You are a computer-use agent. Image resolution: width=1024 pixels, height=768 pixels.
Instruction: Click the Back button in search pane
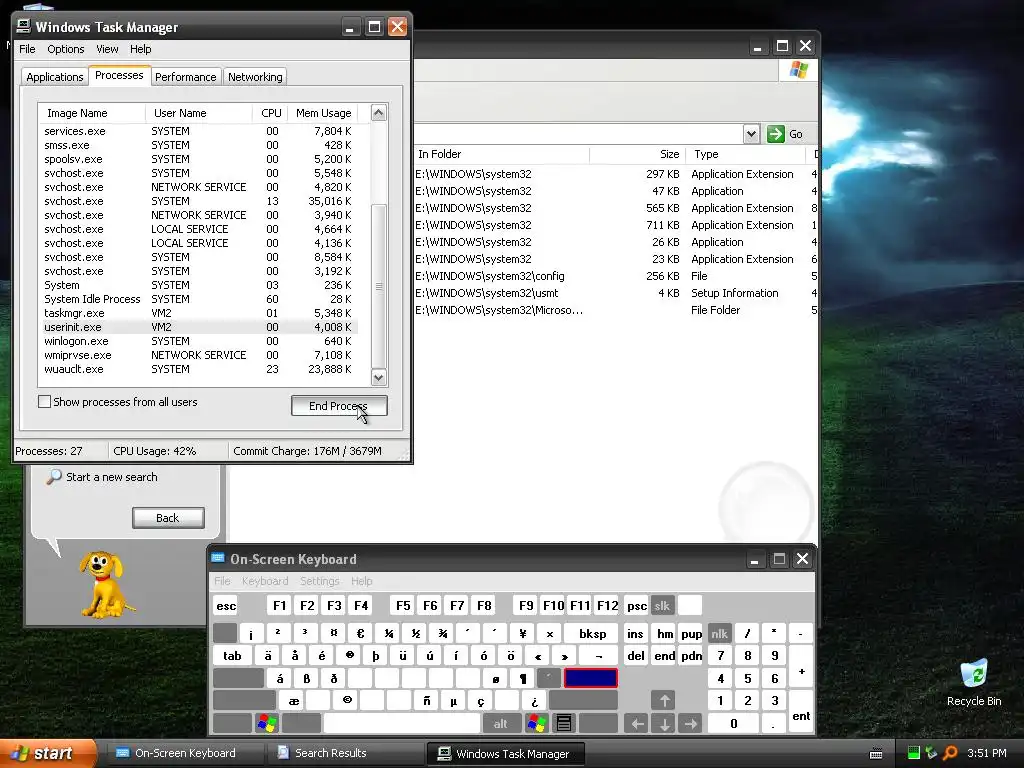click(168, 518)
